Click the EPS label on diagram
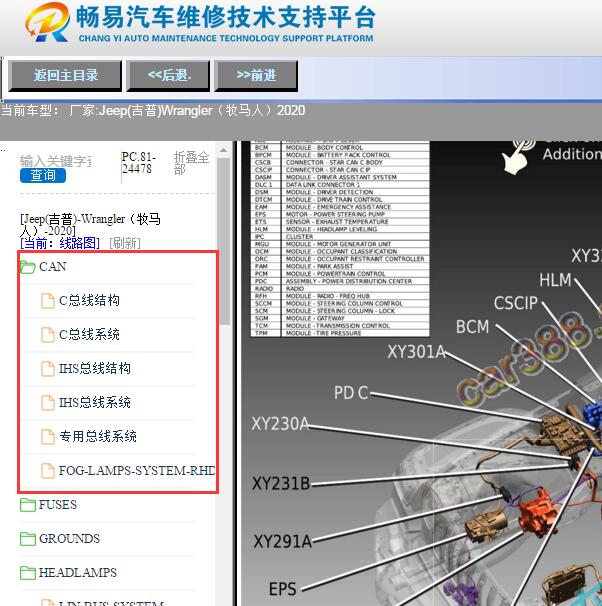Viewport: 602px width, 606px height. pos(283,589)
